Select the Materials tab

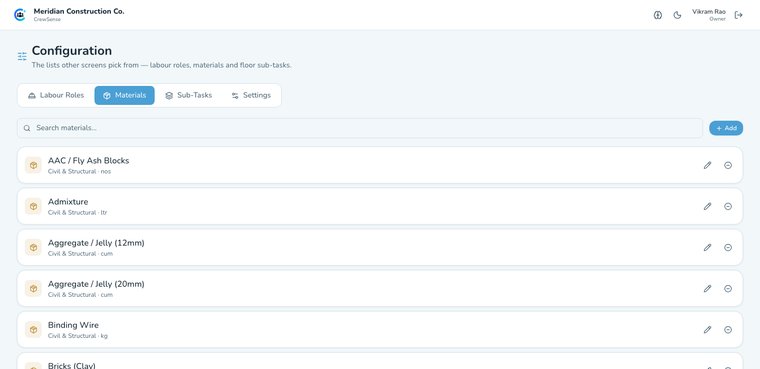click(x=125, y=96)
